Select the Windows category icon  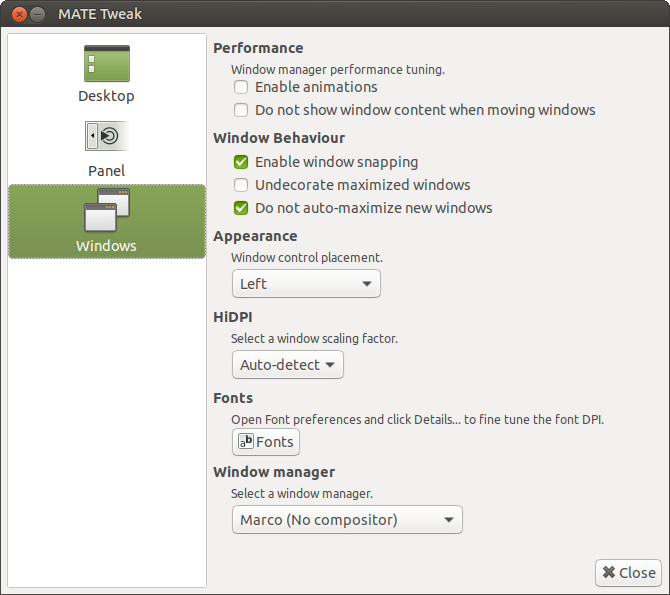pos(107,210)
